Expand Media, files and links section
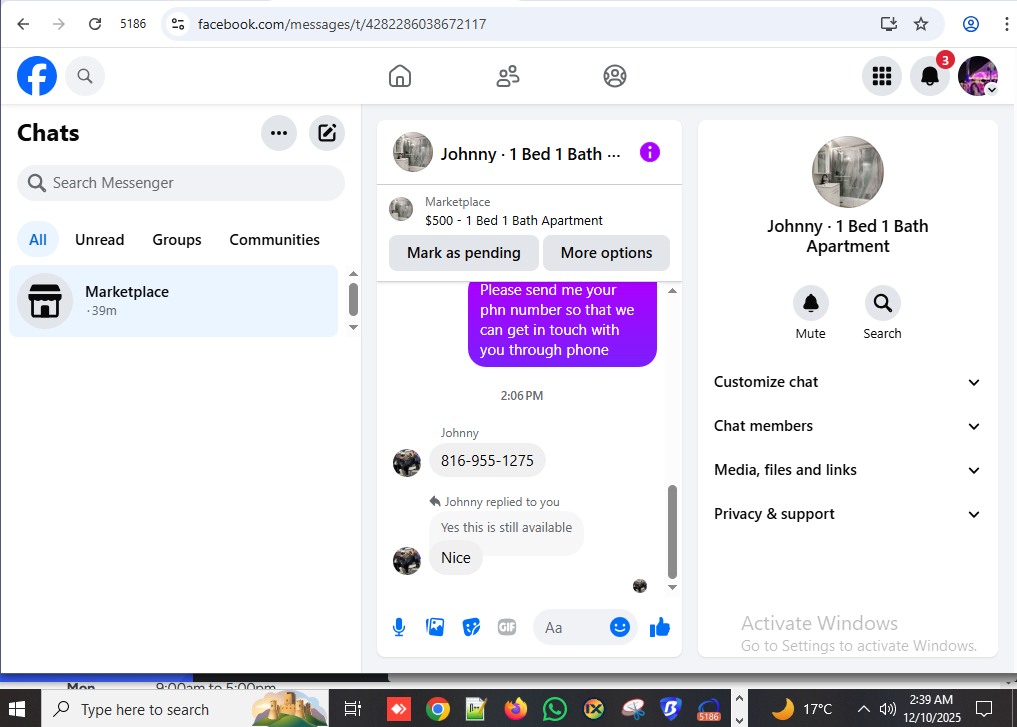 click(847, 470)
